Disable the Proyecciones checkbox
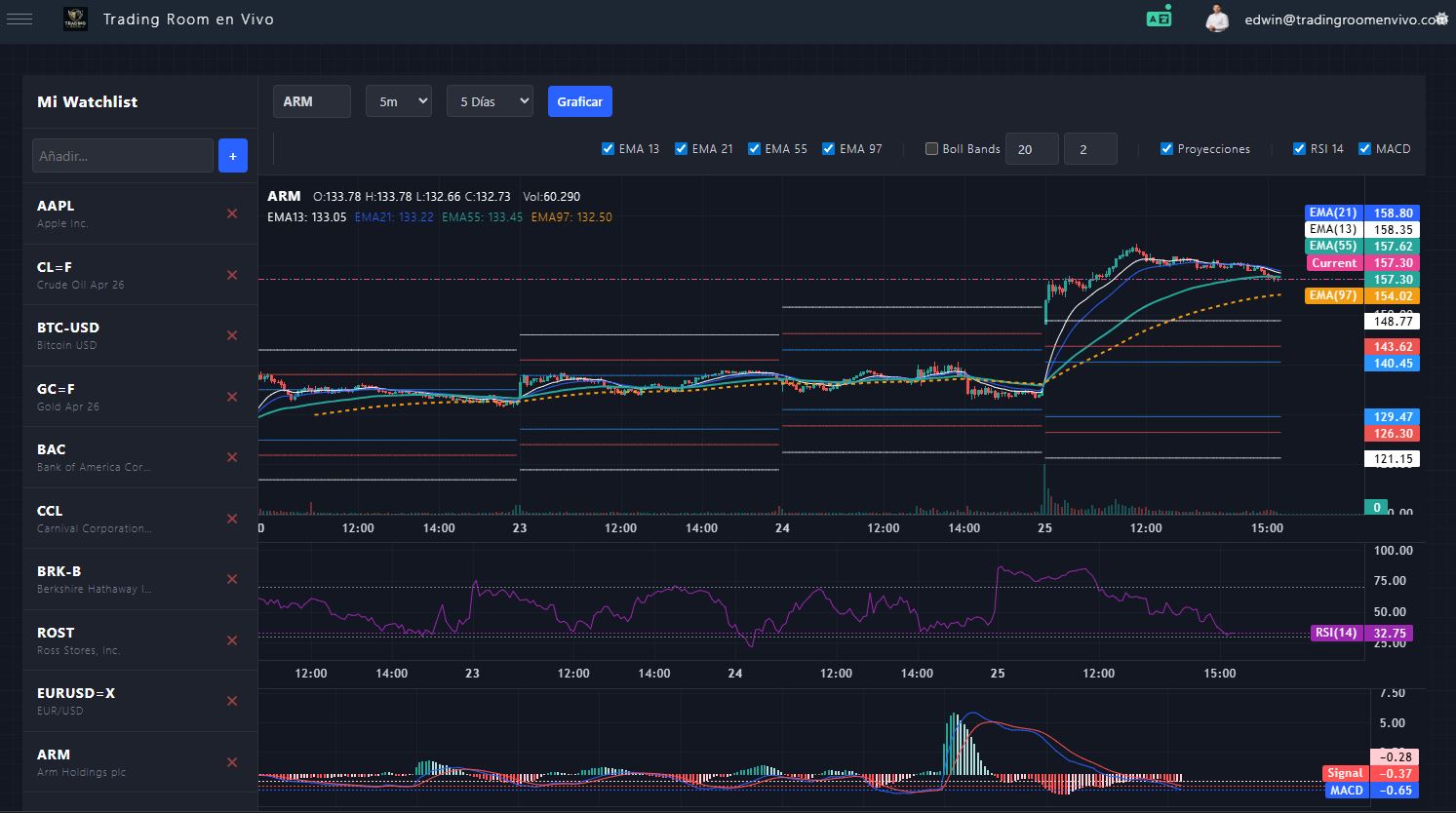 pyautogui.click(x=1166, y=149)
